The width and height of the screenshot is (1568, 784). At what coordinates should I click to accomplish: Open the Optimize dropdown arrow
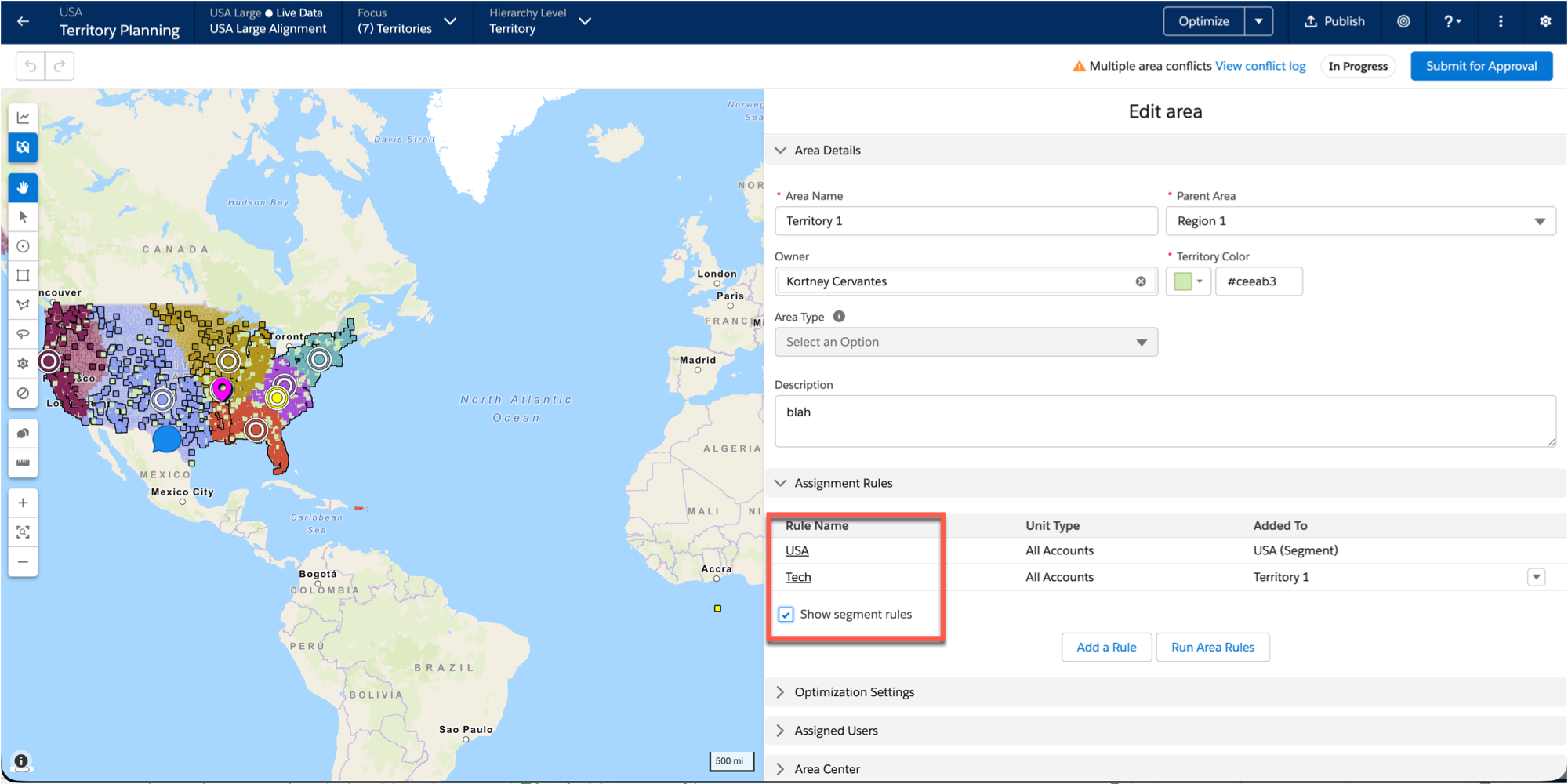pos(1258,21)
